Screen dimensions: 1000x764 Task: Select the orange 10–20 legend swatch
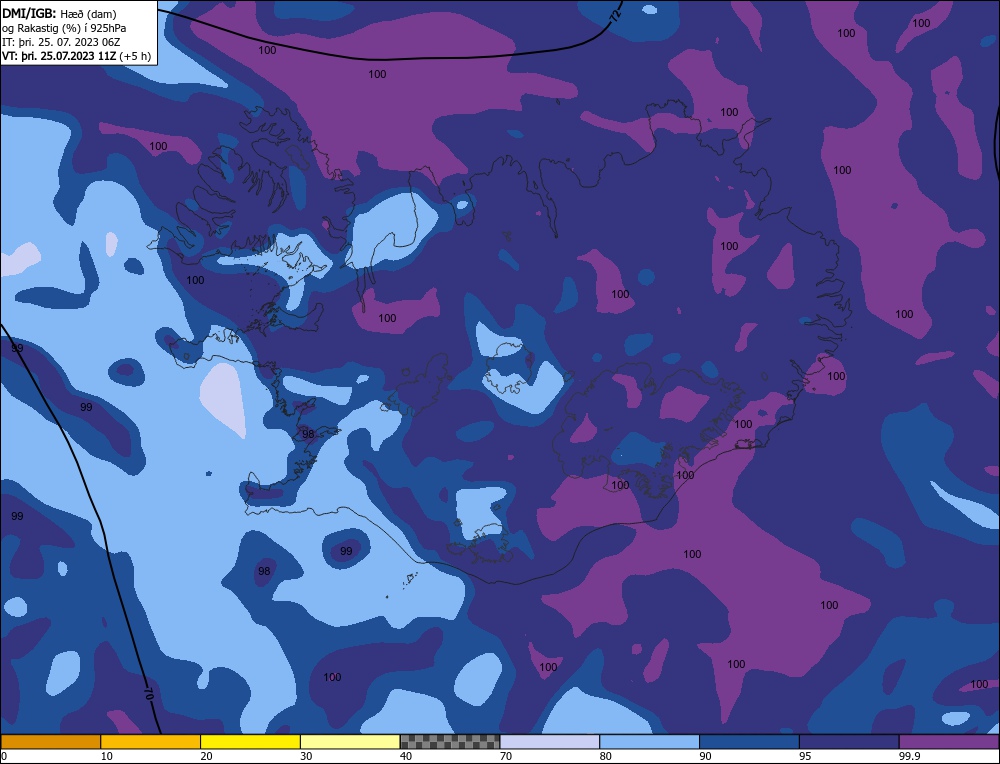(151, 742)
